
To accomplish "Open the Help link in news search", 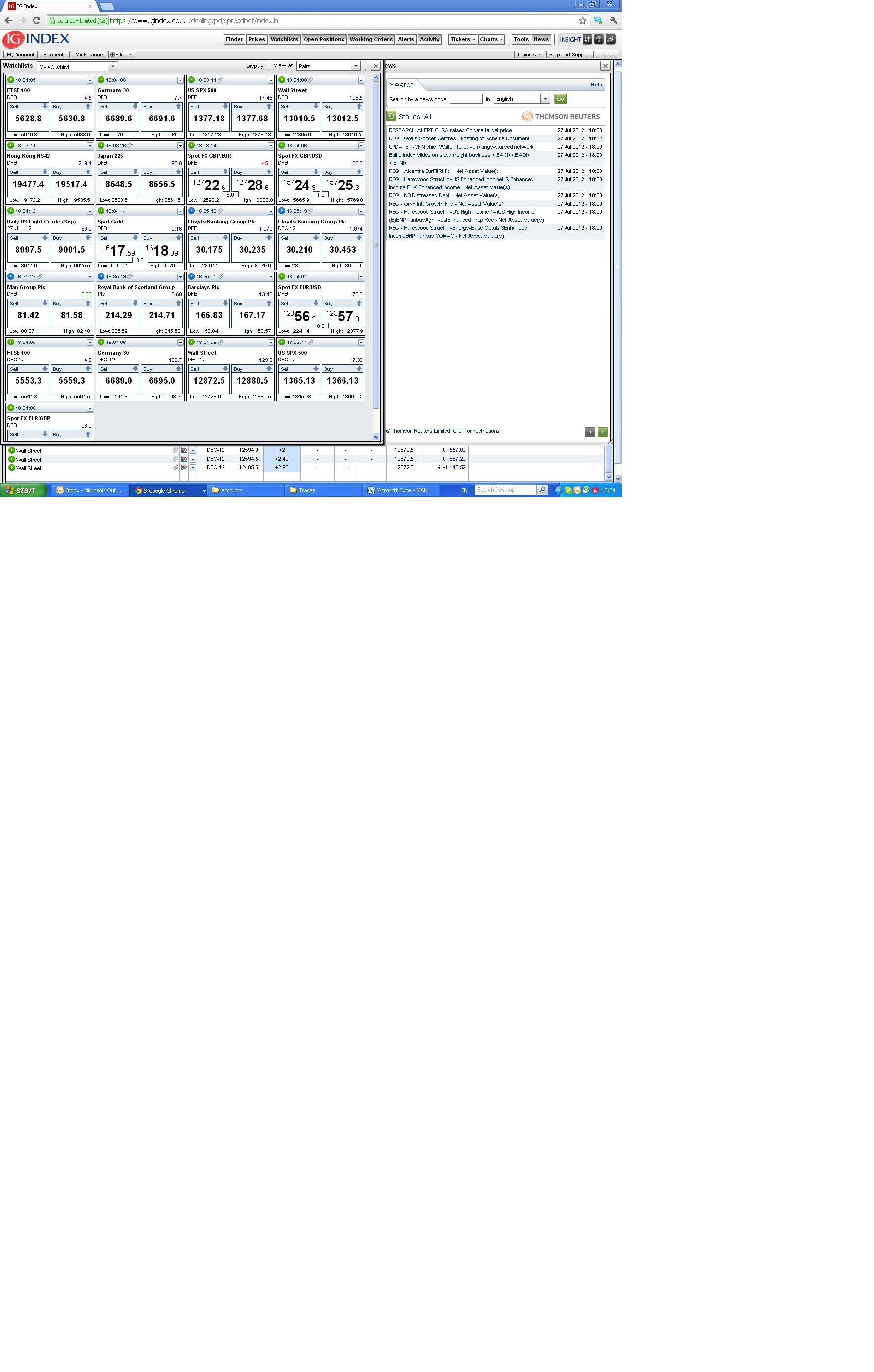I will click(597, 85).
